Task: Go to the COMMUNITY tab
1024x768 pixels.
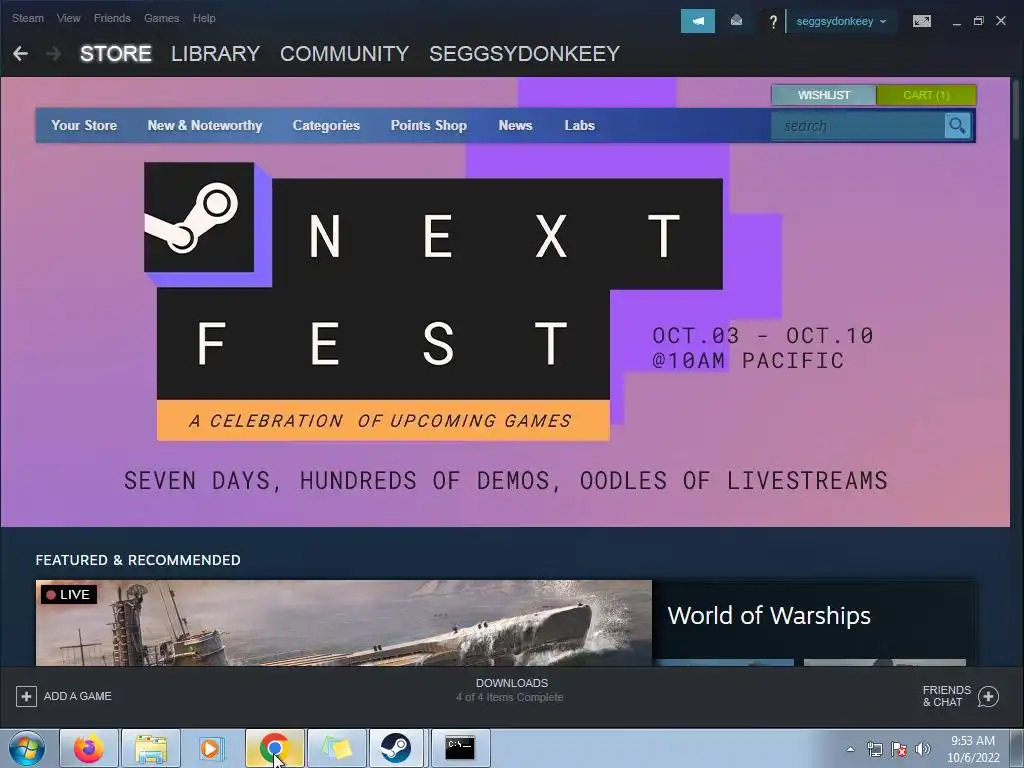Action: pyautogui.click(x=344, y=54)
